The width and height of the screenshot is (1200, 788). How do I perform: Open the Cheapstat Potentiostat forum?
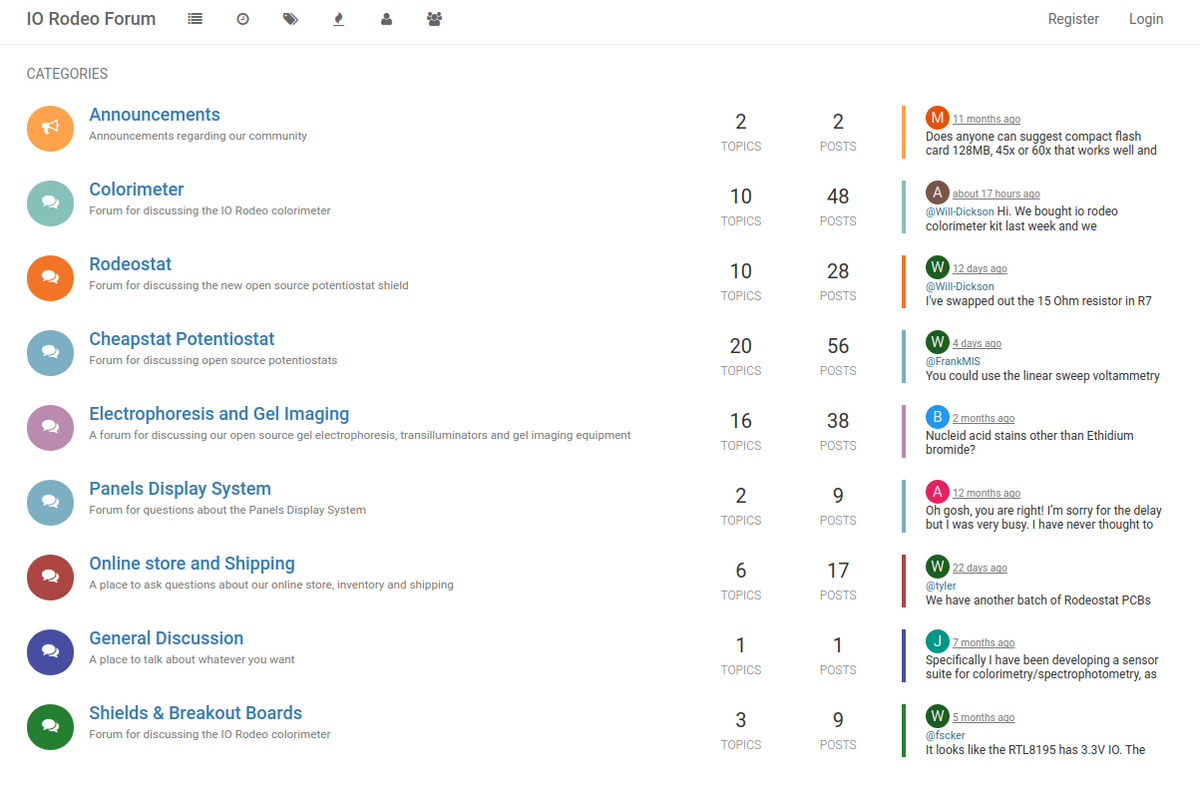181,339
